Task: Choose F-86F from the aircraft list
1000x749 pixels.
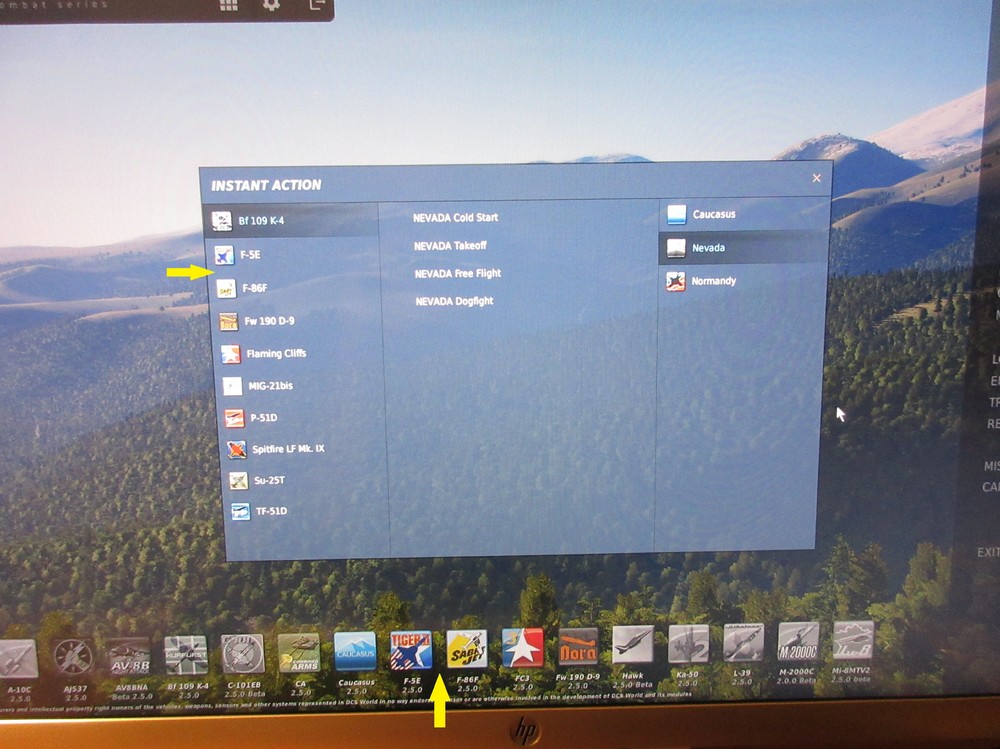Action: pos(295,288)
